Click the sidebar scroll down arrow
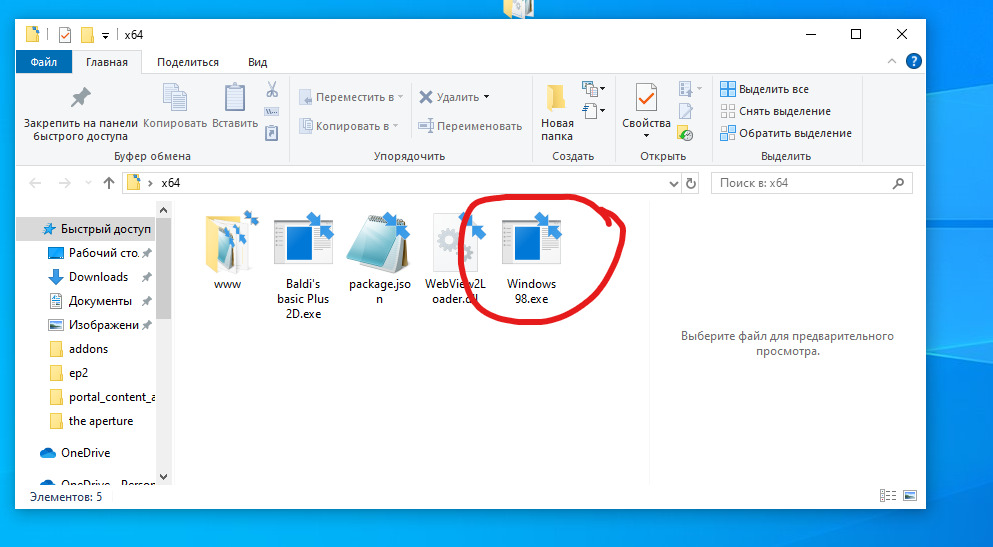Viewport: 993px width, 547px height. point(163,477)
